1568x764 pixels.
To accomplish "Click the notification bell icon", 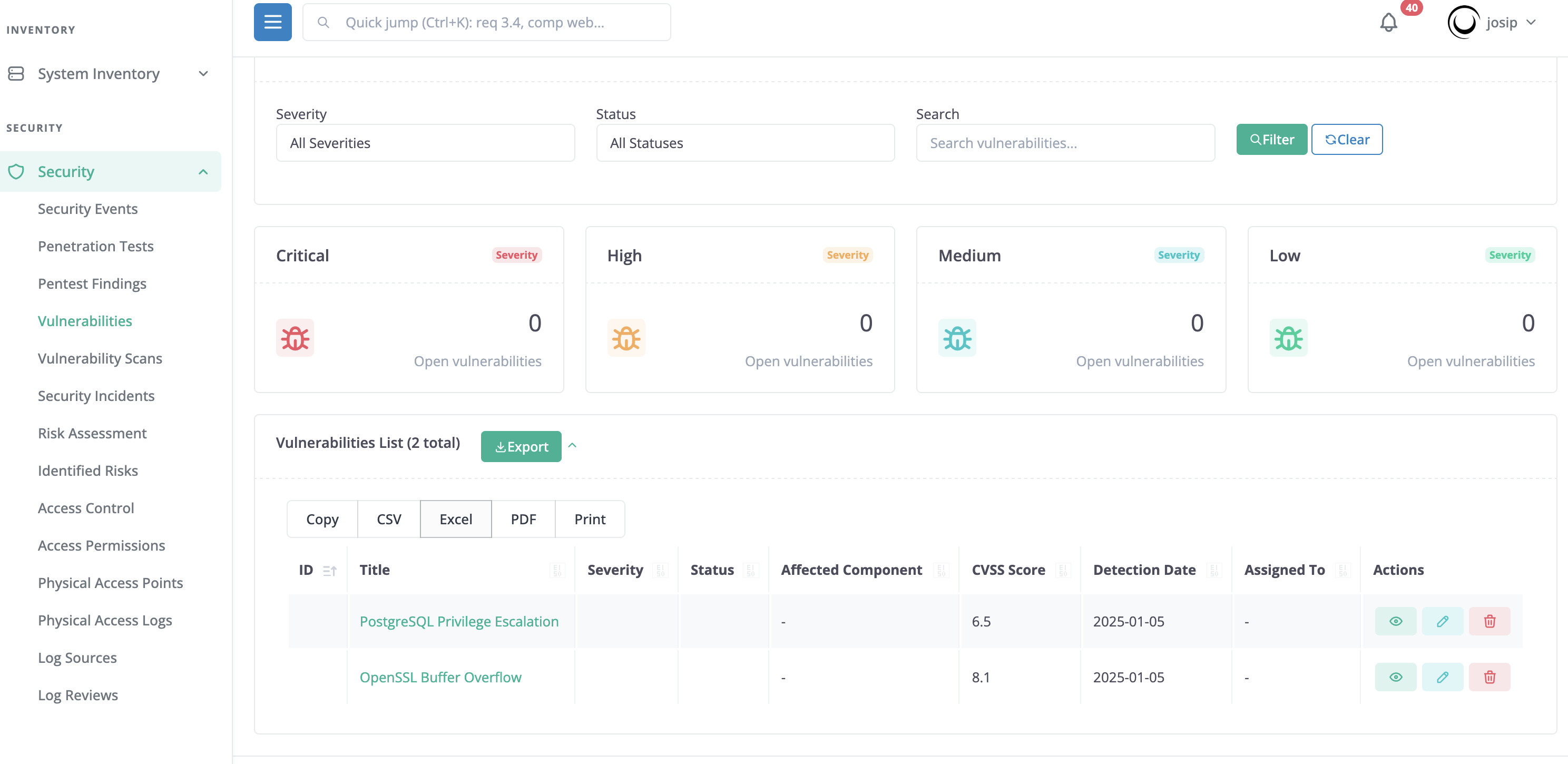I will [1388, 22].
